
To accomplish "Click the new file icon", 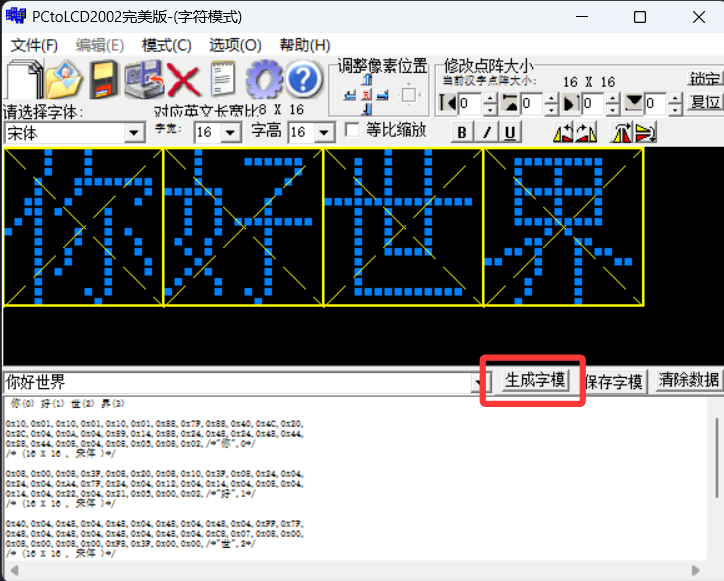I will click(x=24, y=79).
